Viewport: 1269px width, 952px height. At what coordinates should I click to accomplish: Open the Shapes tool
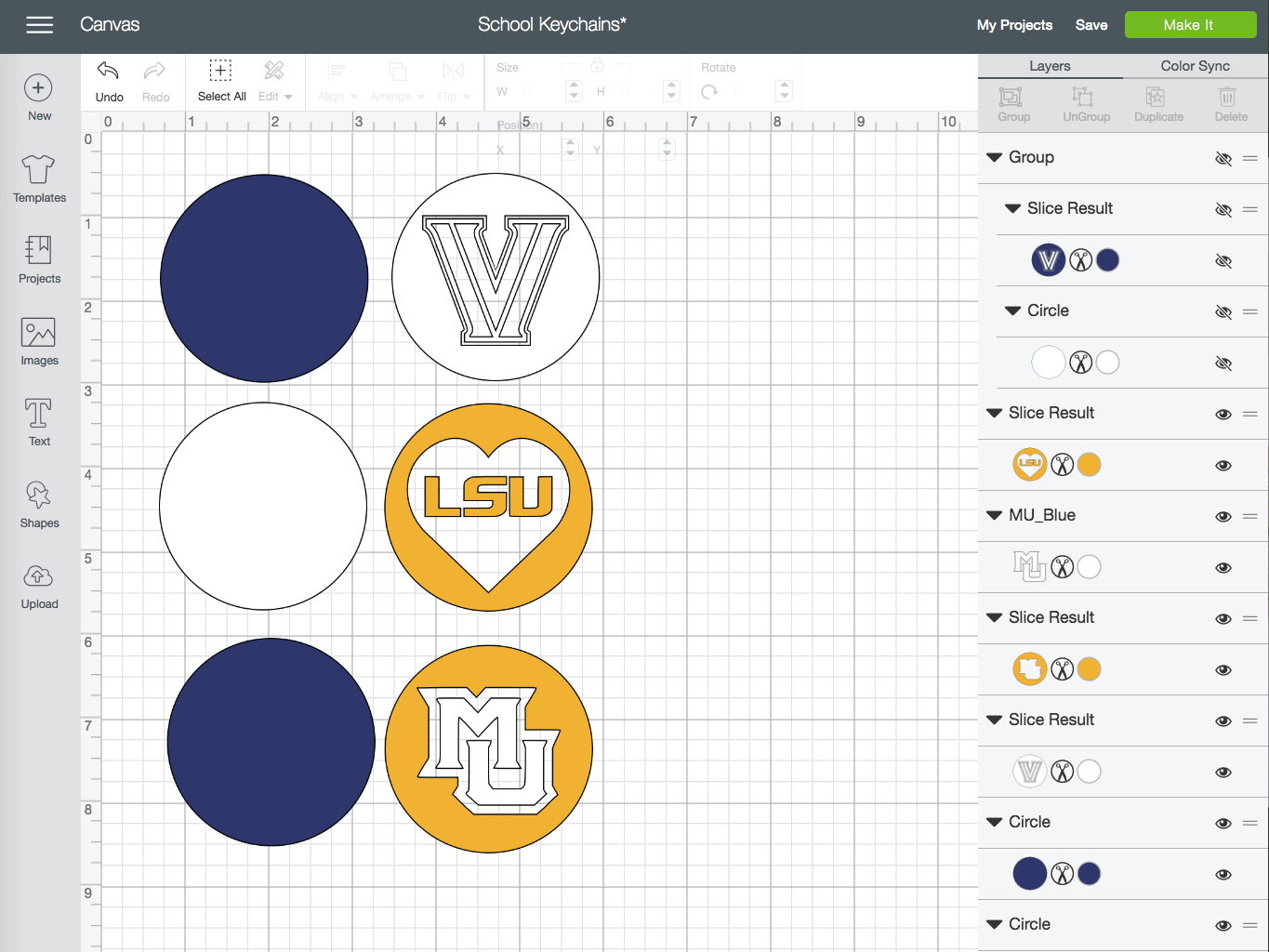click(x=39, y=496)
